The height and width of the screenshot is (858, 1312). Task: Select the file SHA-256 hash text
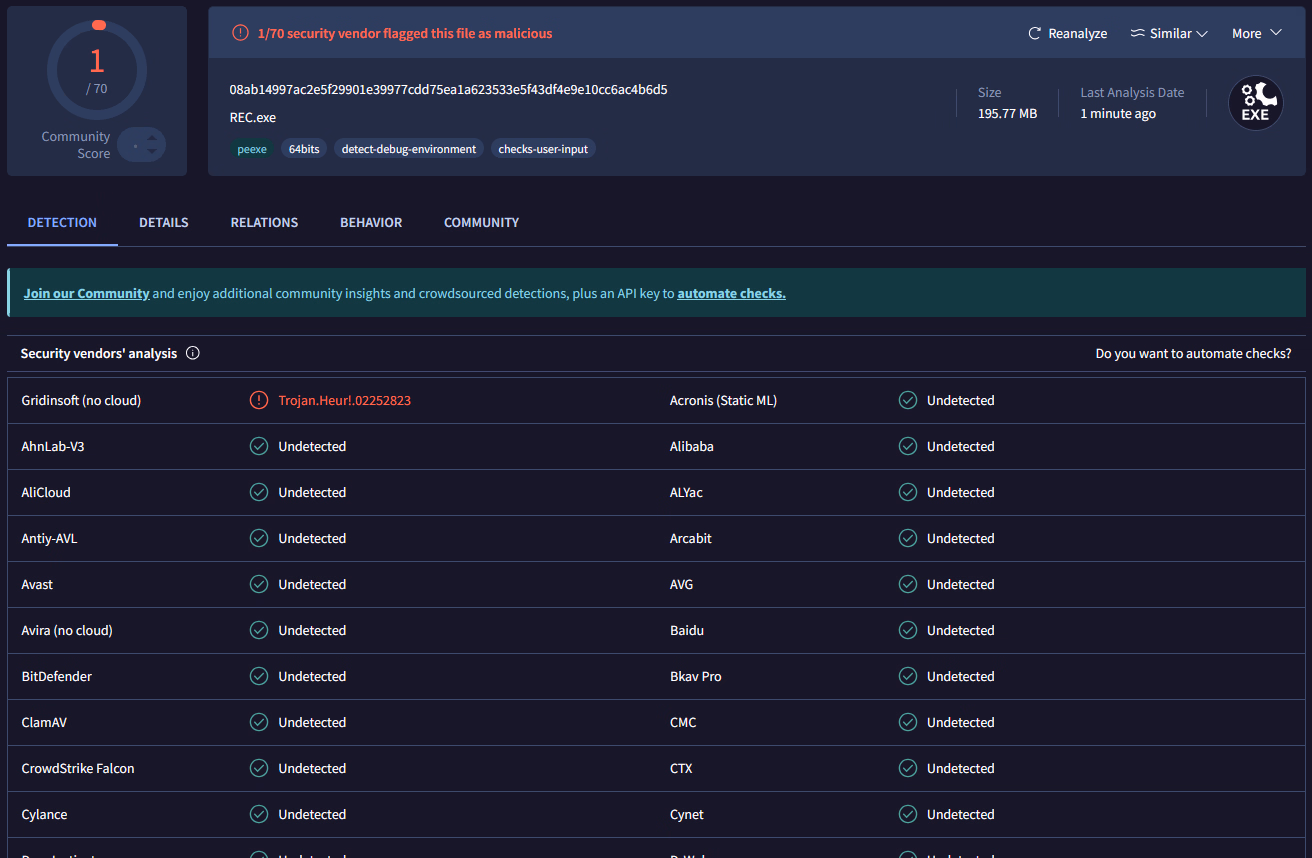[x=448, y=89]
